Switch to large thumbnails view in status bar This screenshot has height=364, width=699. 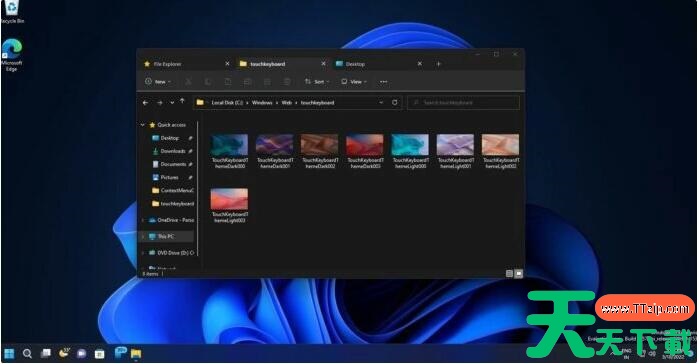[518, 274]
